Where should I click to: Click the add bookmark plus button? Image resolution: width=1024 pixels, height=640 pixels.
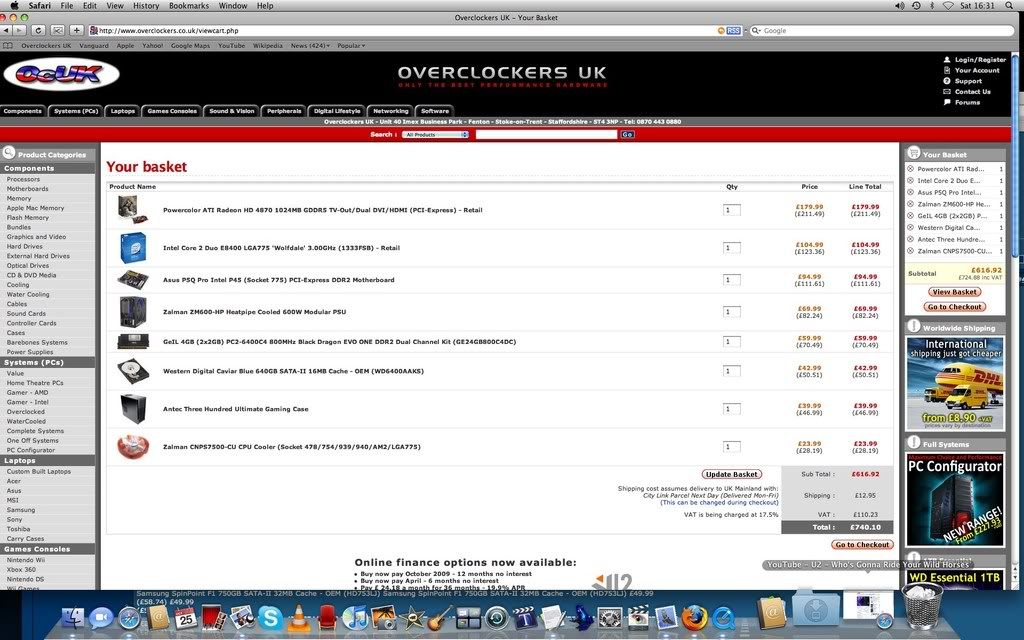(76, 31)
